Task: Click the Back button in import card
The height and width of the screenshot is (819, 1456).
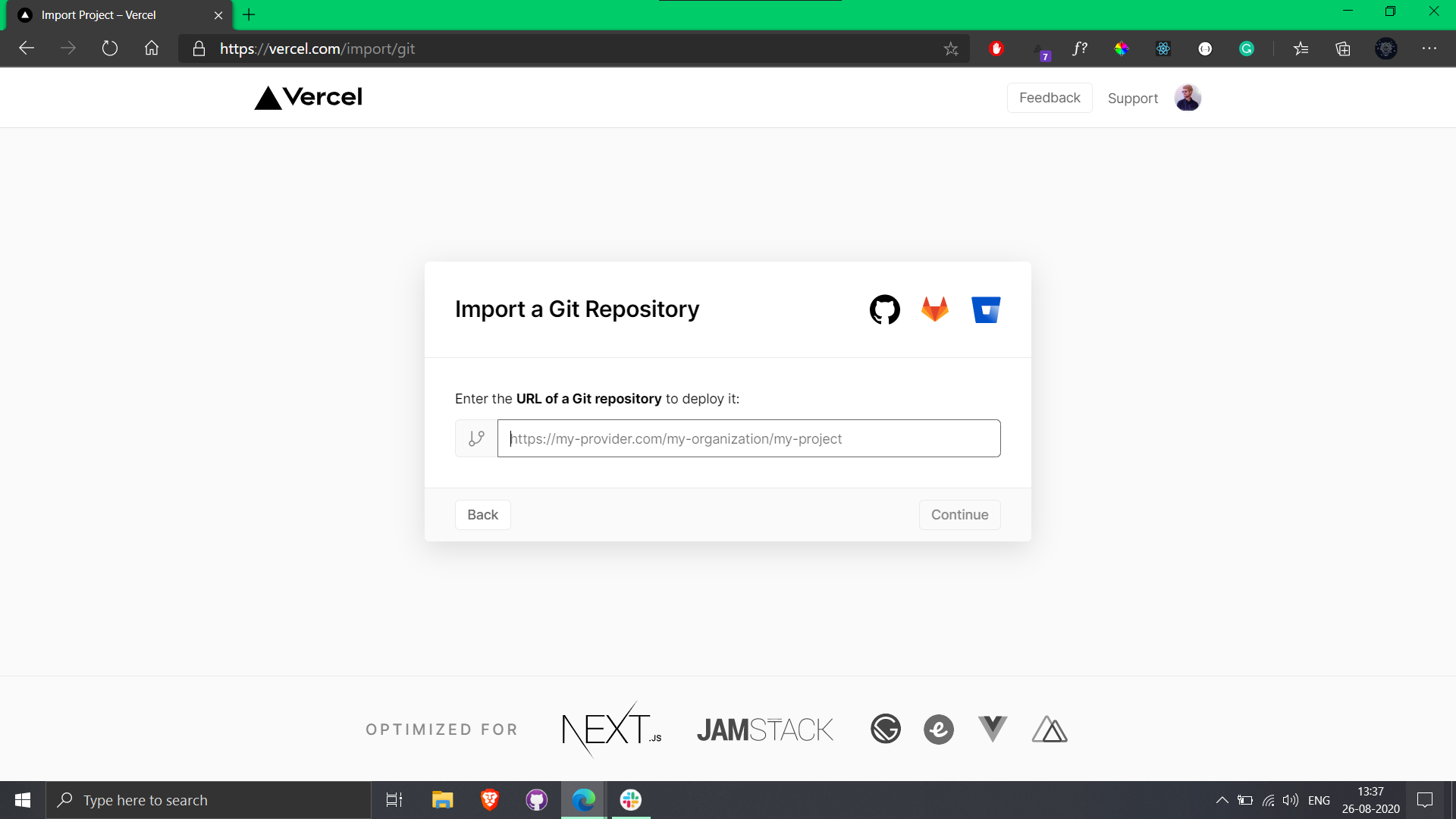Action: [x=482, y=515]
